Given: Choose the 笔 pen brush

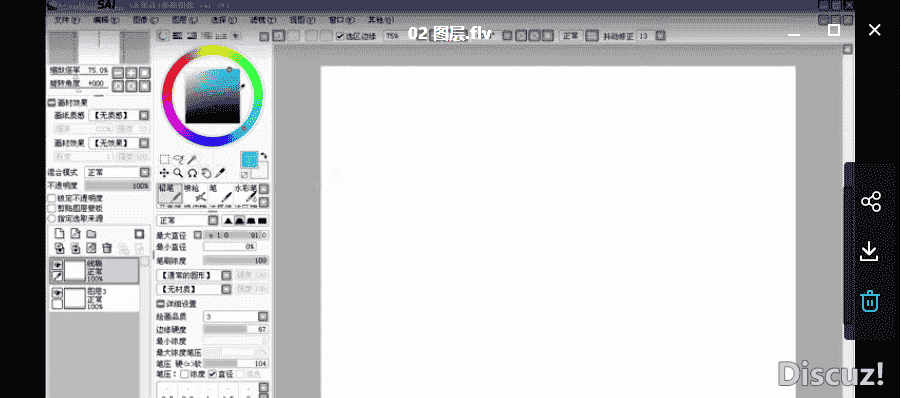Looking at the screenshot, I should pos(220,195).
